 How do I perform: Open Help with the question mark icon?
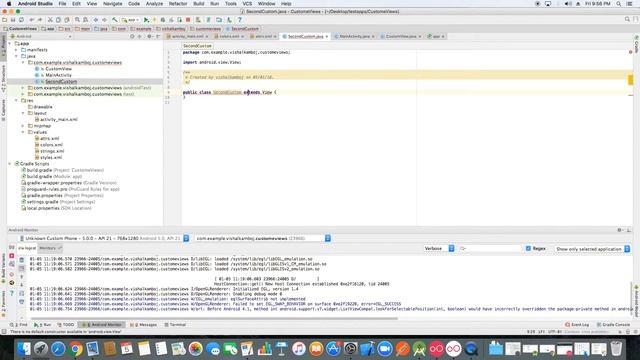pos(240,20)
